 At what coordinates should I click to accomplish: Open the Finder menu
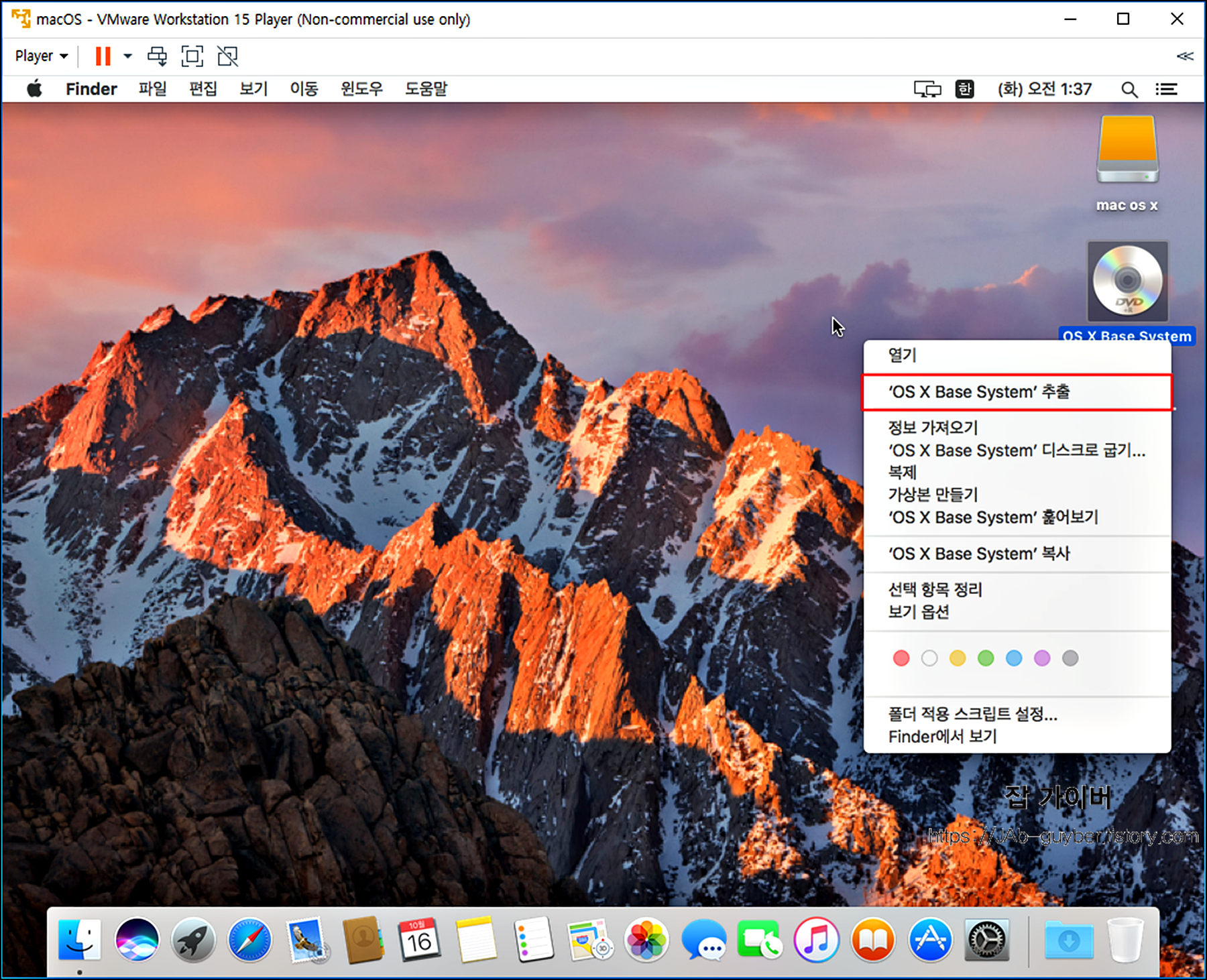(91, 89)
